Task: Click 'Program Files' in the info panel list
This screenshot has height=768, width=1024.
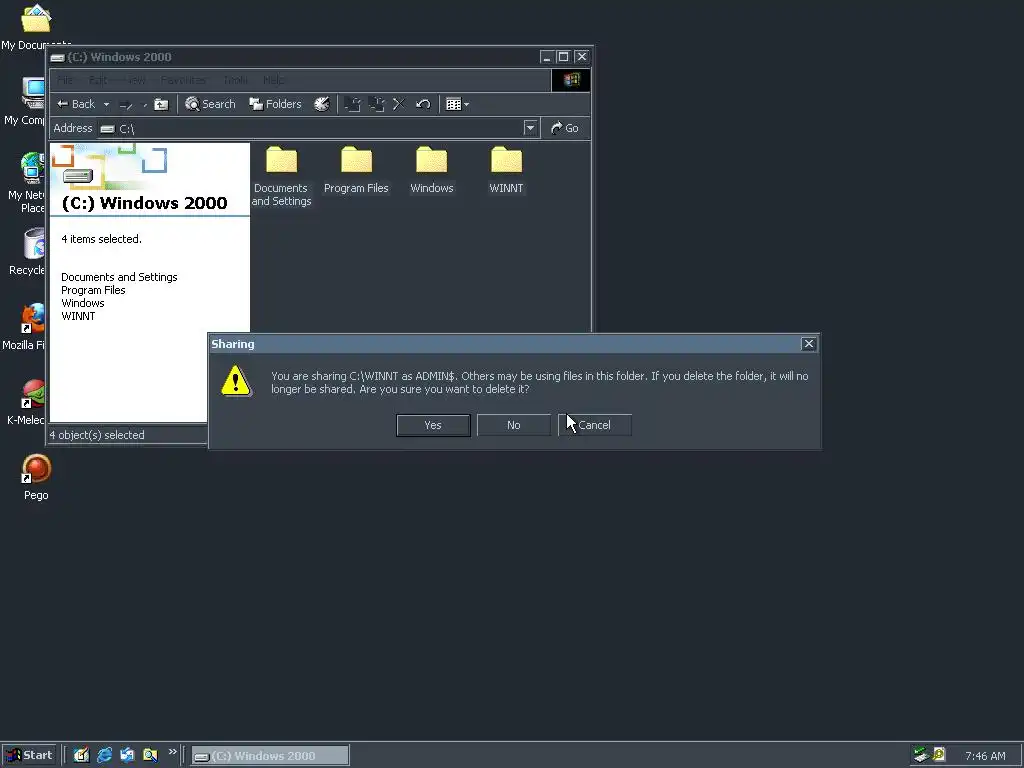Action: coord(93,290)
